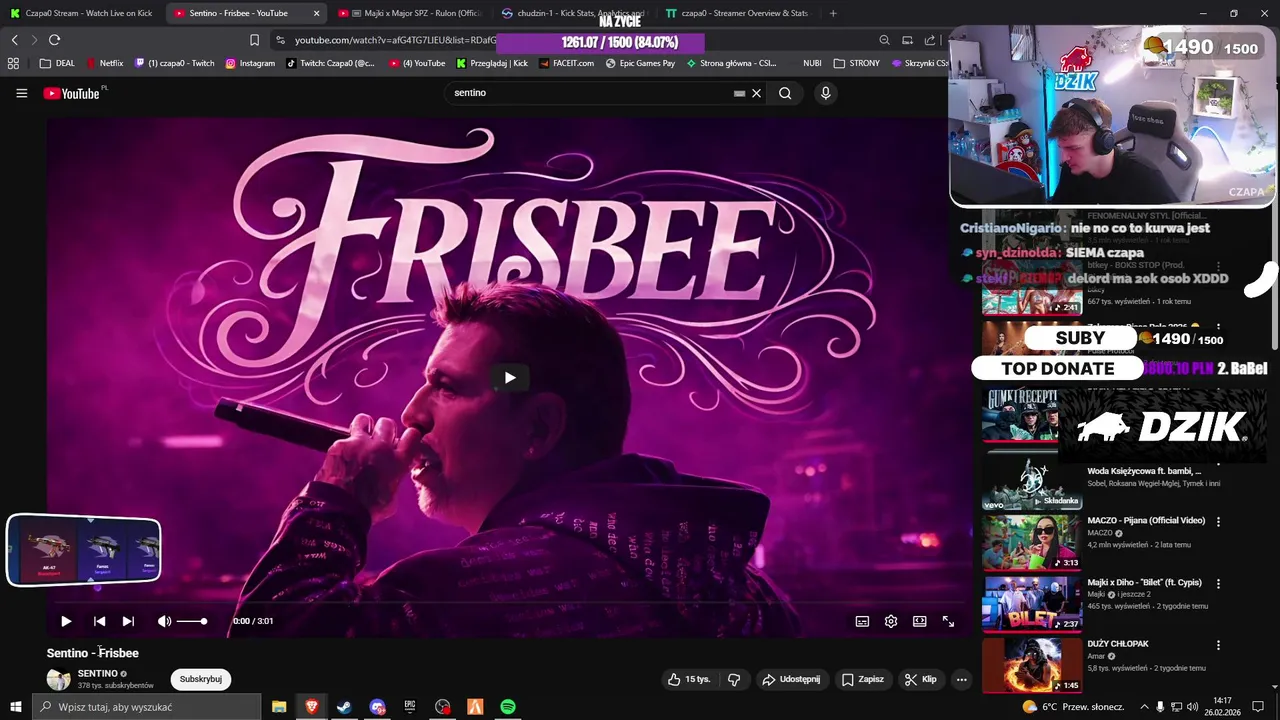
Task: Open the MACZO - Pijana video thumbnail
Action: click(1032, 542)
